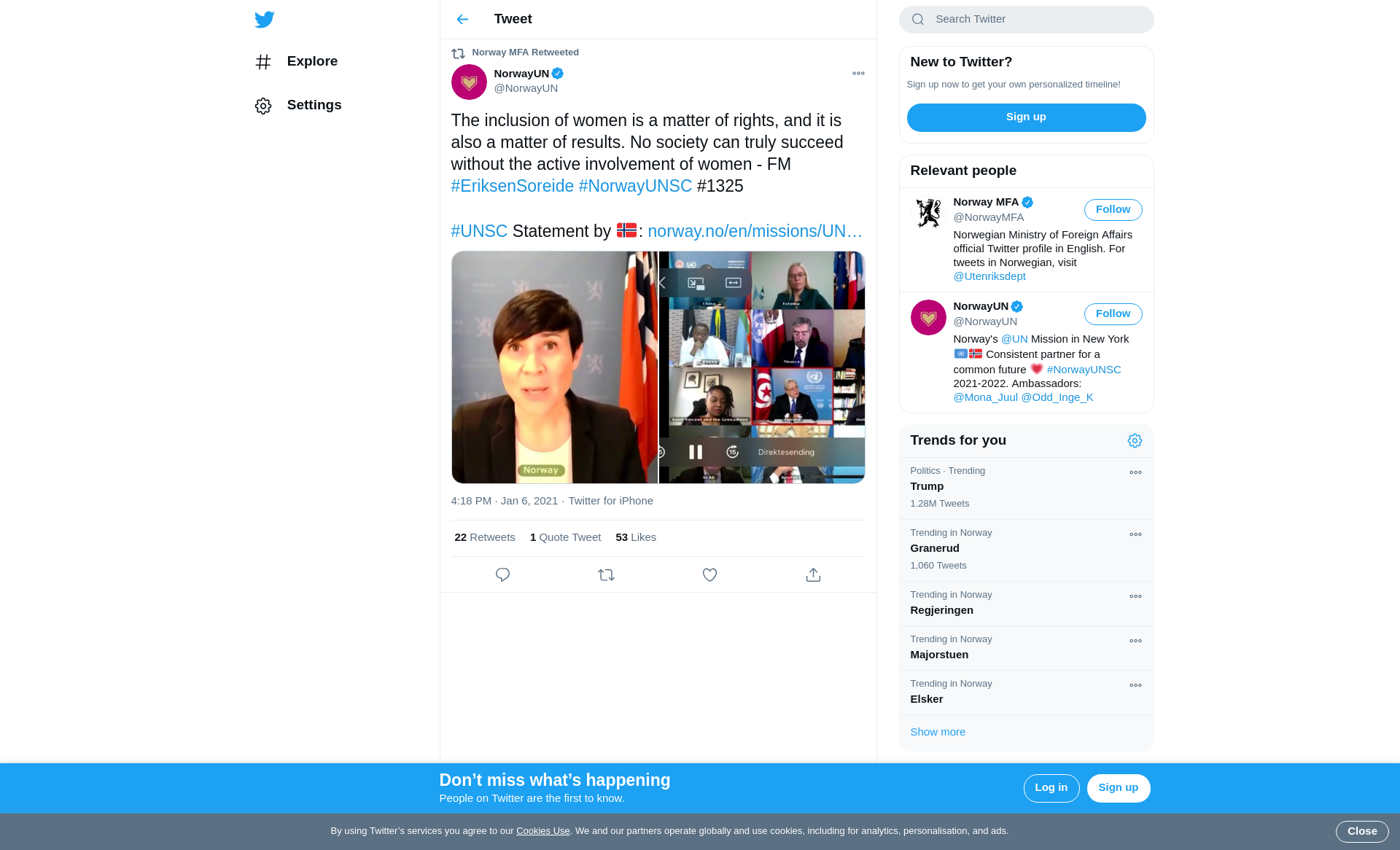Click the picture-in-picture icon in video
Screen dimensions: 1400x850
pyautogui.click(x=696, y=284)
